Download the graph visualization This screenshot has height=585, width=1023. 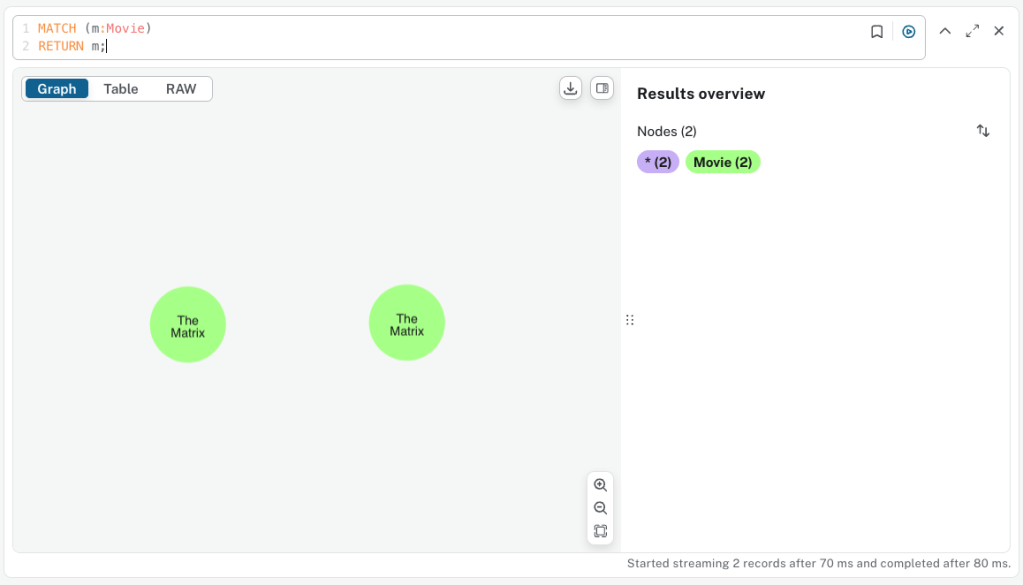click(x=570, y=88)
